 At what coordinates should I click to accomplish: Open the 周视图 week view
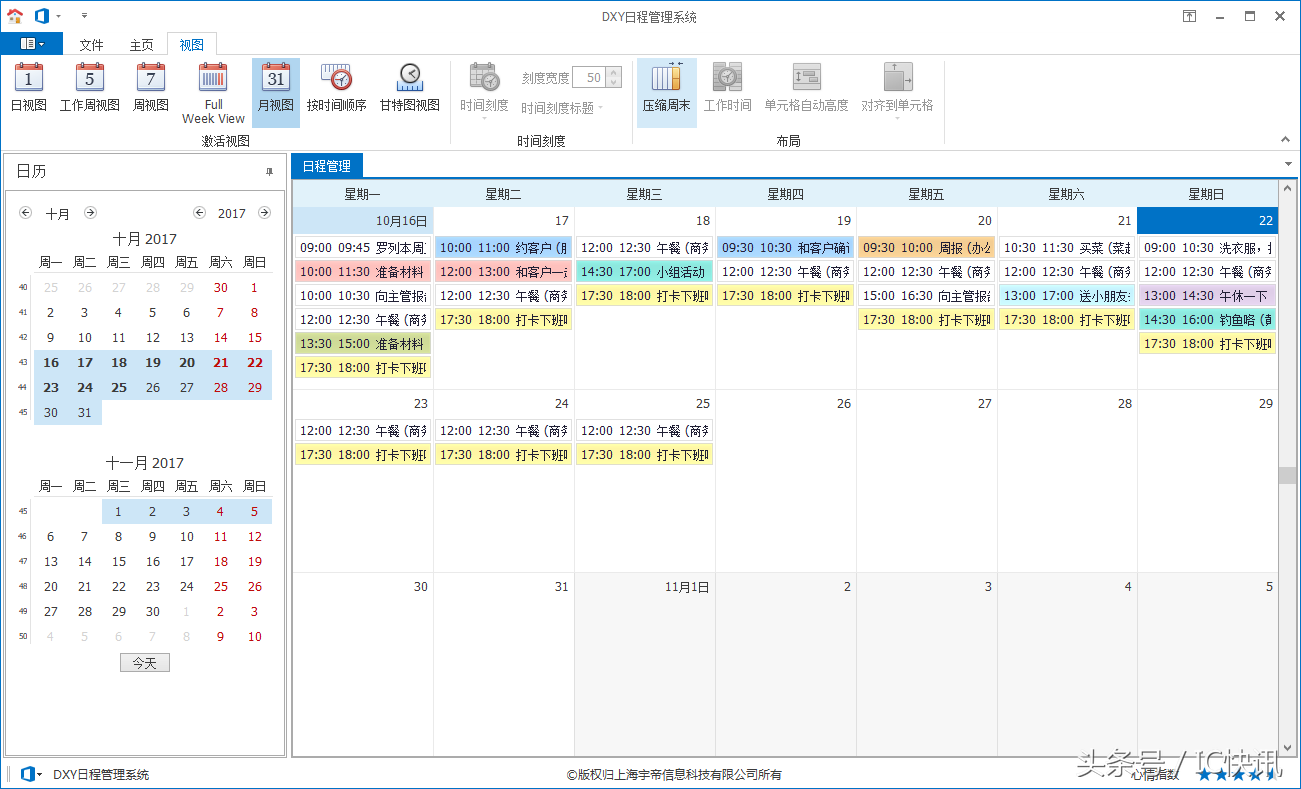(x=150, y=88)
